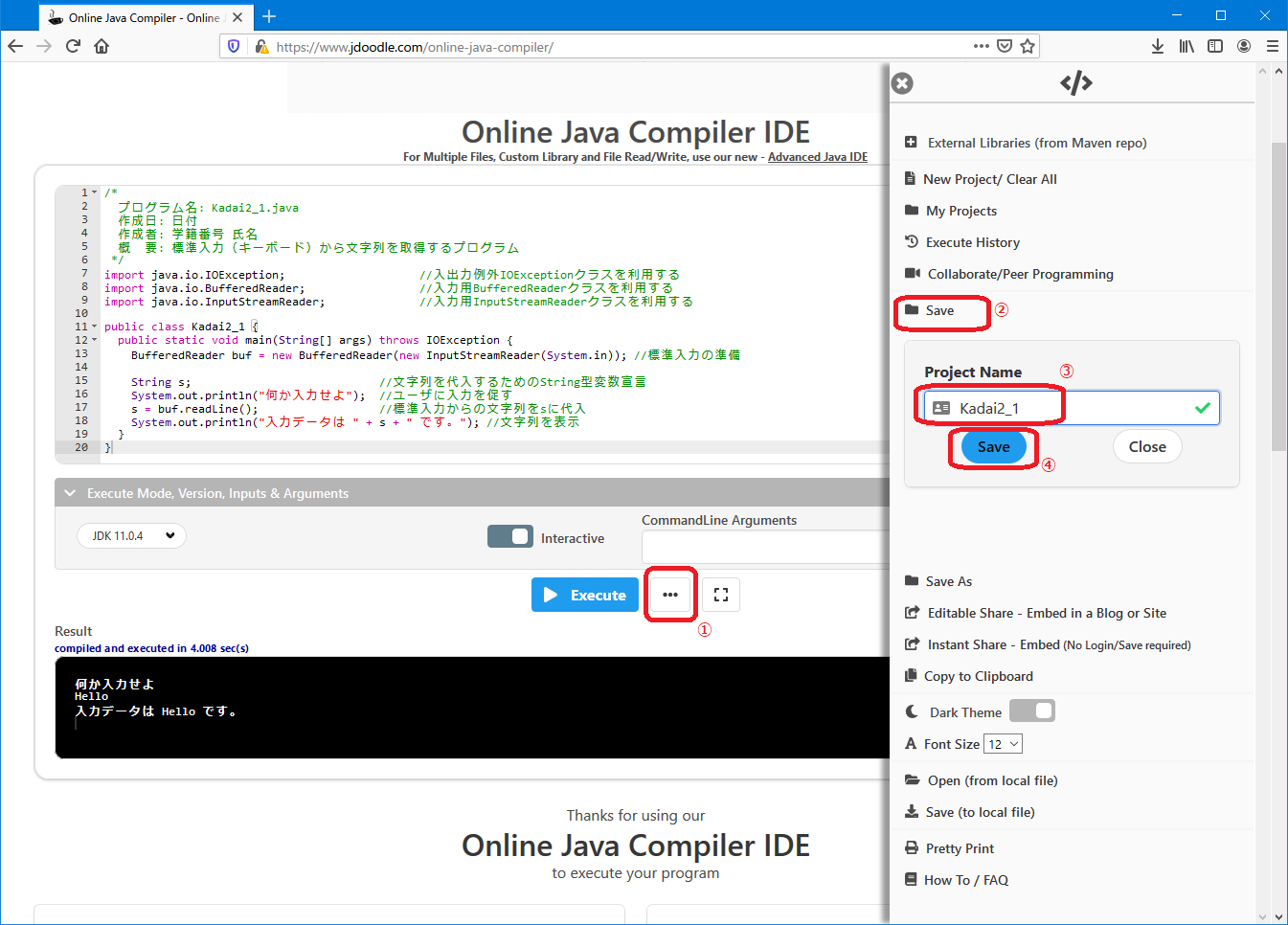Toggle the browser sidebar view
The width and height of the screenshot is (1288, 925).
(x=1215, y=46)
